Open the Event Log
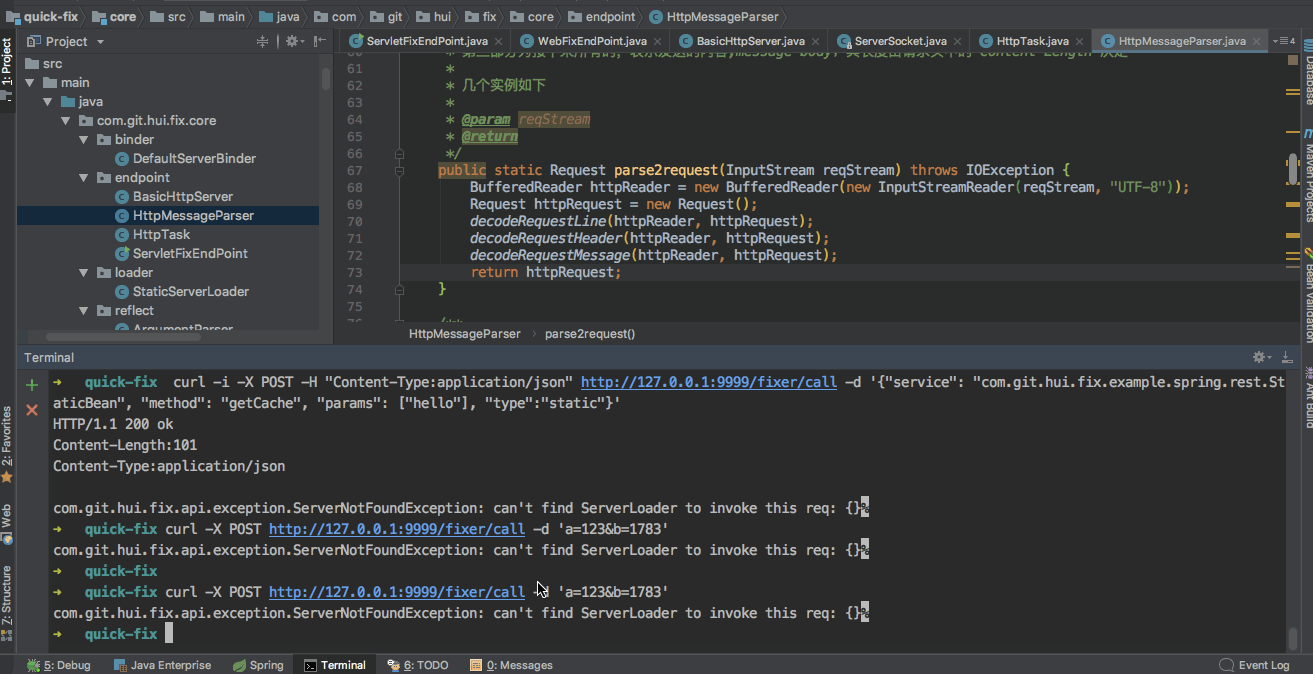Screen dimensions: 1313x674 [x=1255, y=665]
